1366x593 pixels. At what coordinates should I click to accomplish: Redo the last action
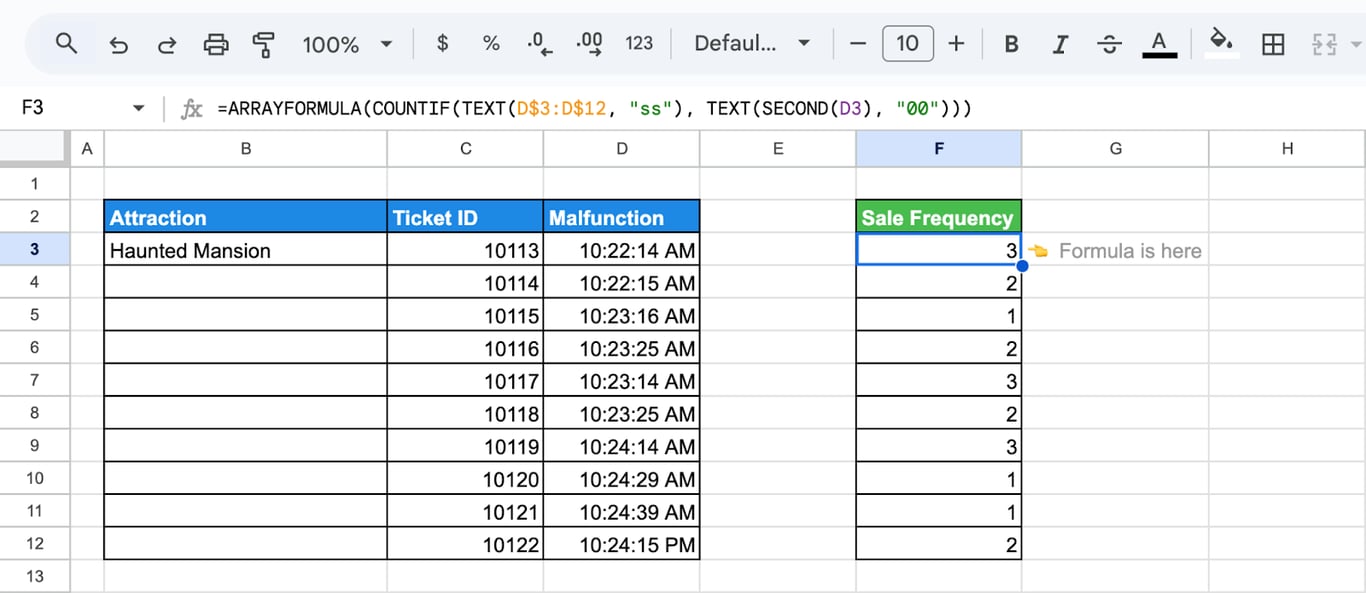pyautogui.click(x=167, y=44)
